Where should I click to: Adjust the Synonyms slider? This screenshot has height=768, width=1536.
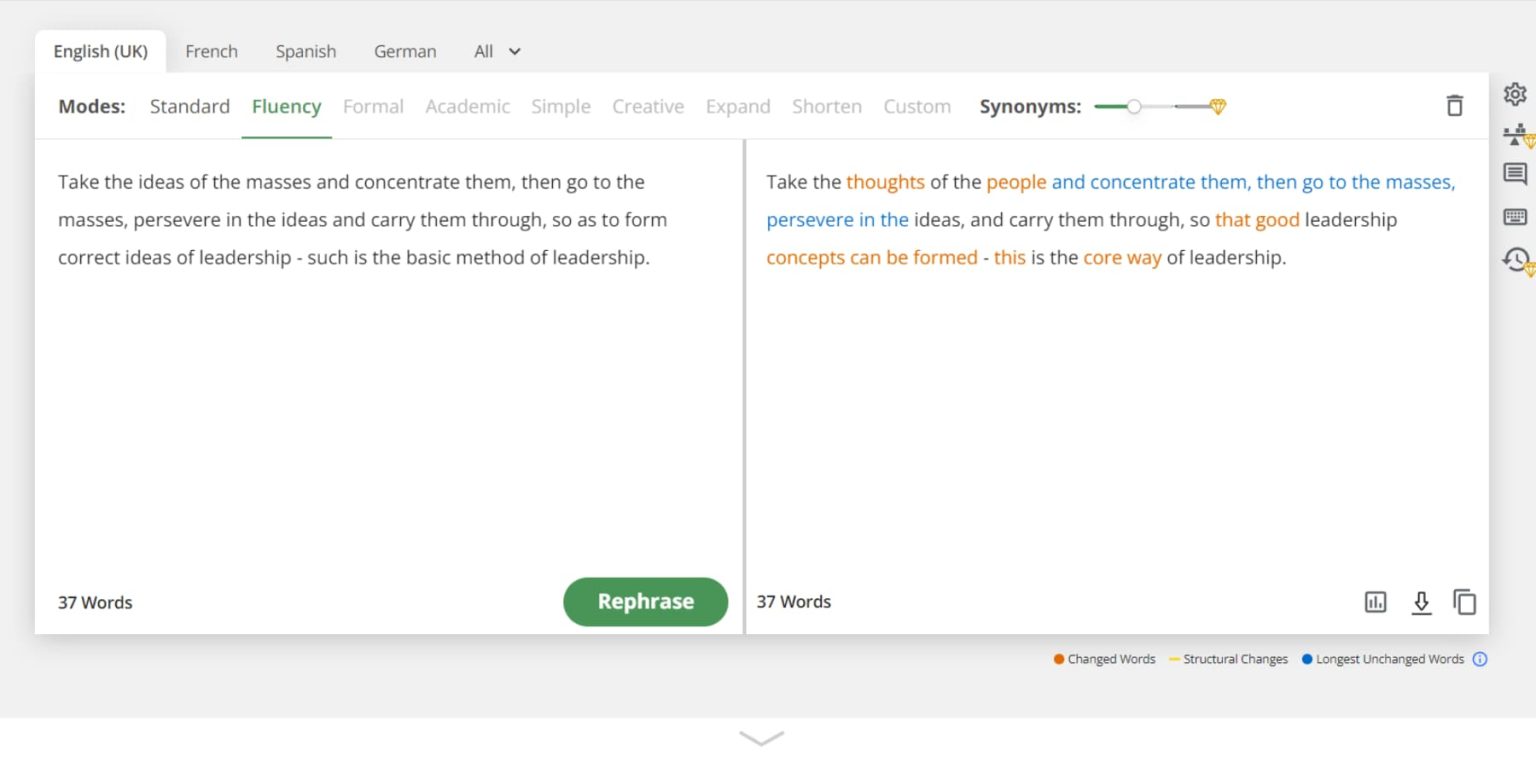1135,105
